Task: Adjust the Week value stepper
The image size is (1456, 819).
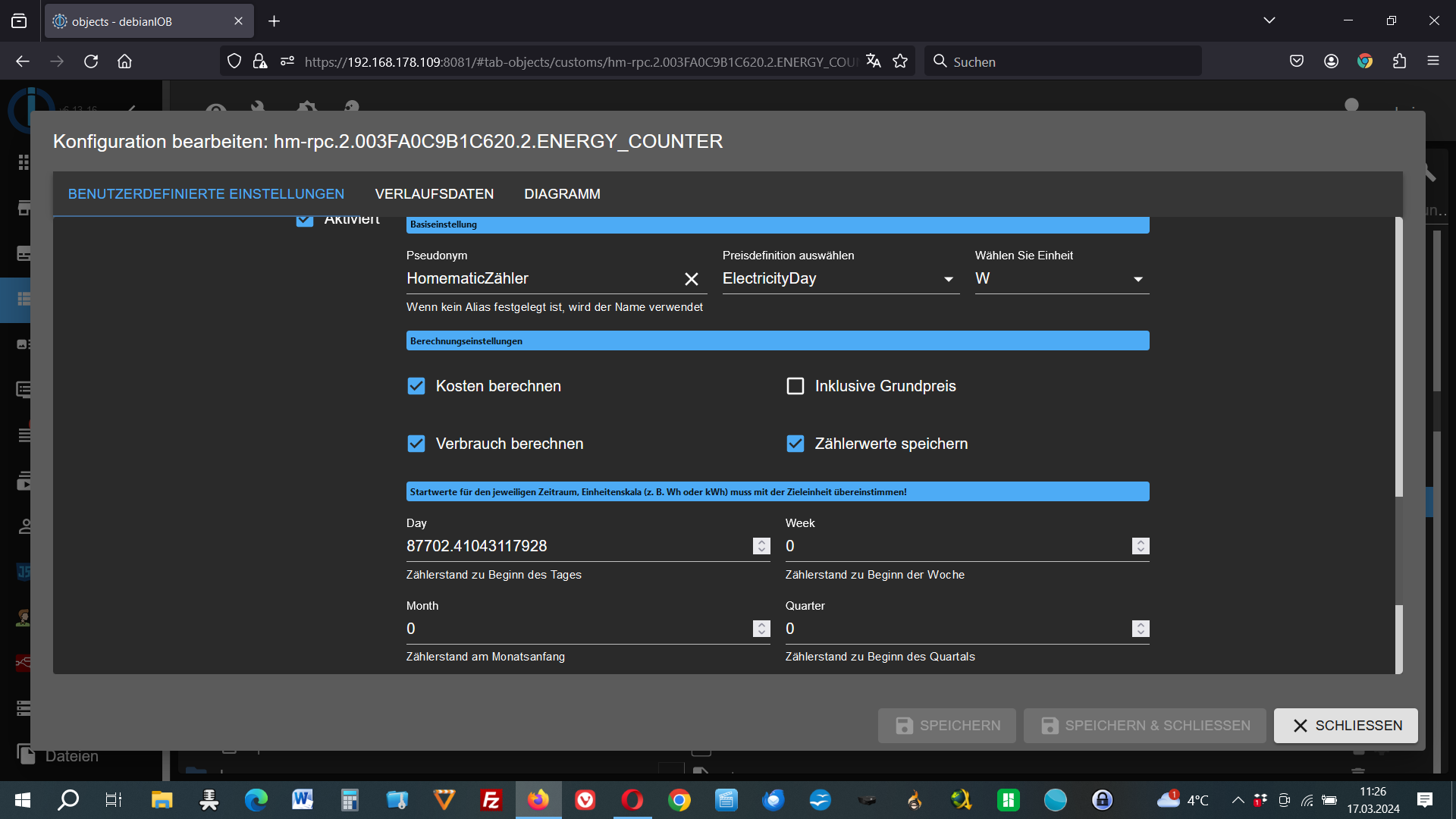Action: click(x=1141, y=546)
